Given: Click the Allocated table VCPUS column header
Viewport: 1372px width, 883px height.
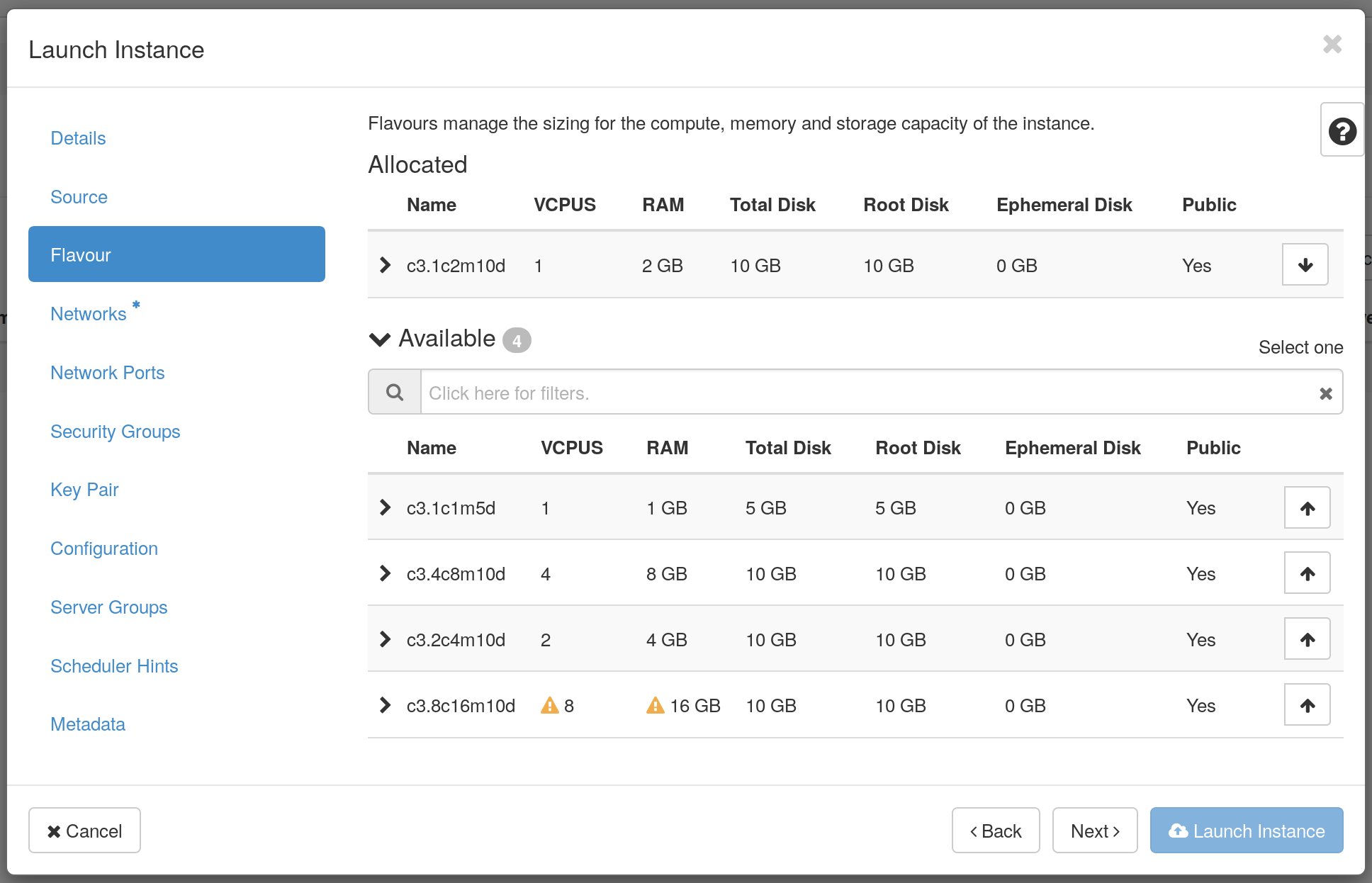Looking at the screenshot, I should coord(564,205).
